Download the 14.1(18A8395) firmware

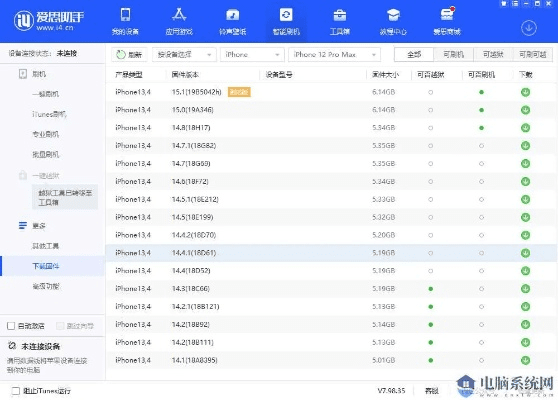coord(525,360)
